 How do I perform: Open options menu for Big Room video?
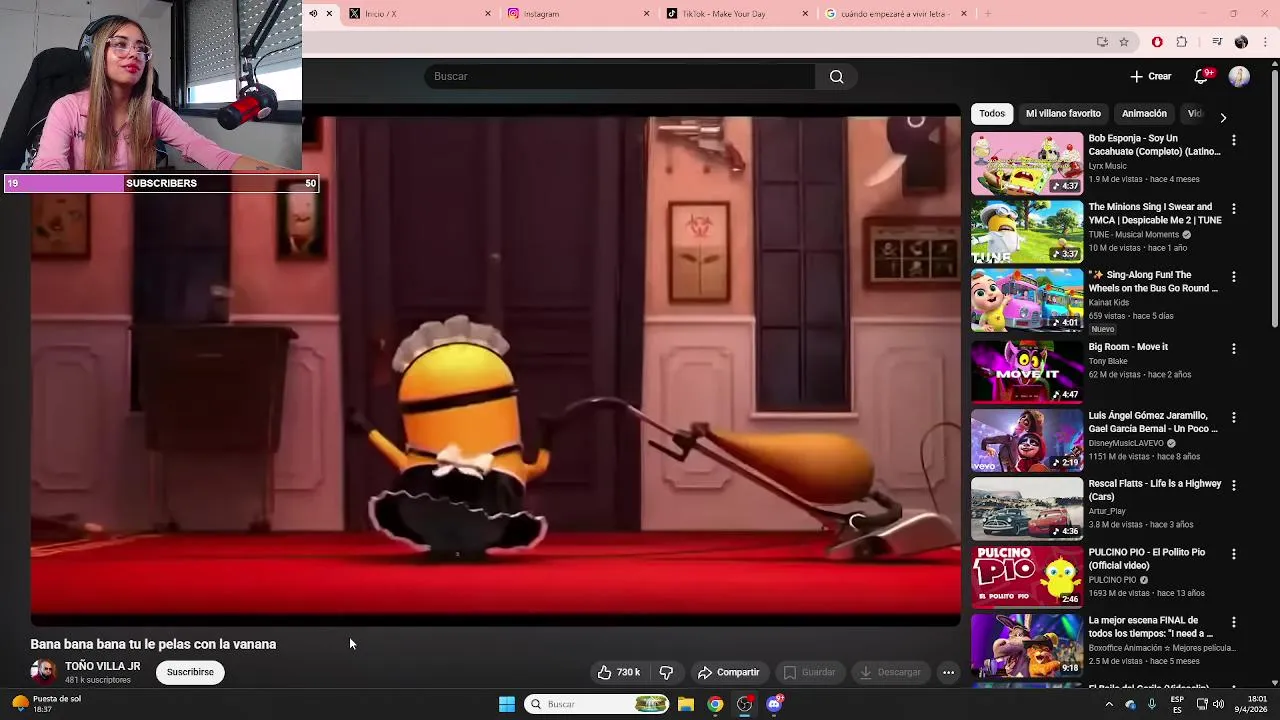pyautogui.click(x=1234, y=349)
